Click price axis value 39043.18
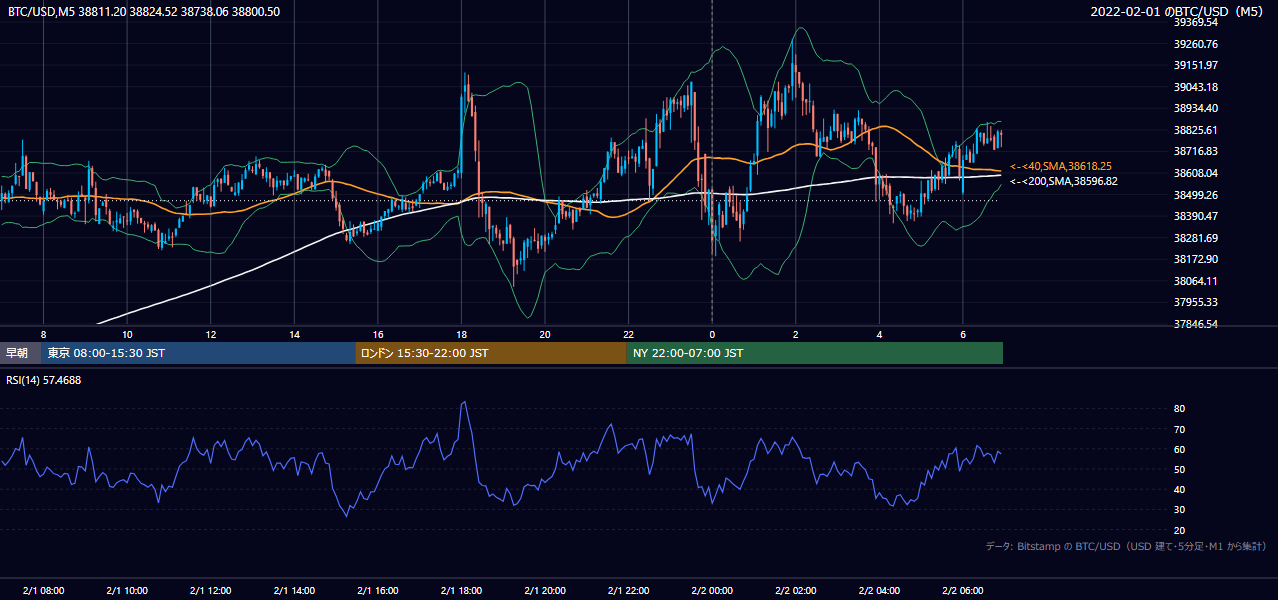The height and width of the screenshot is (600, 1278). [1195, 87]
